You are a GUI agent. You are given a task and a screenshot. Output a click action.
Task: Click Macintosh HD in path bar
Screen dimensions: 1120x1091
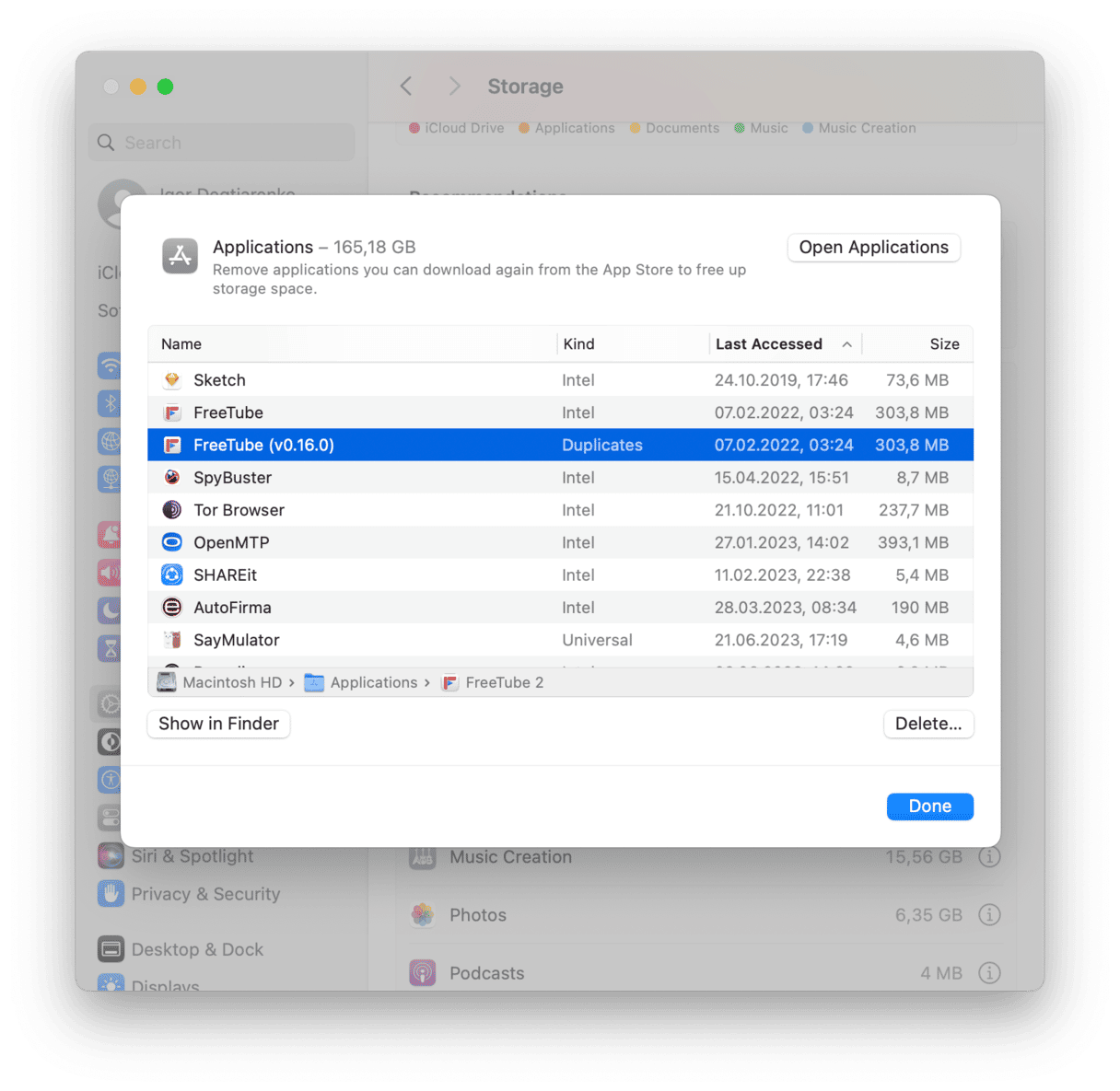[x=231, y=683]
